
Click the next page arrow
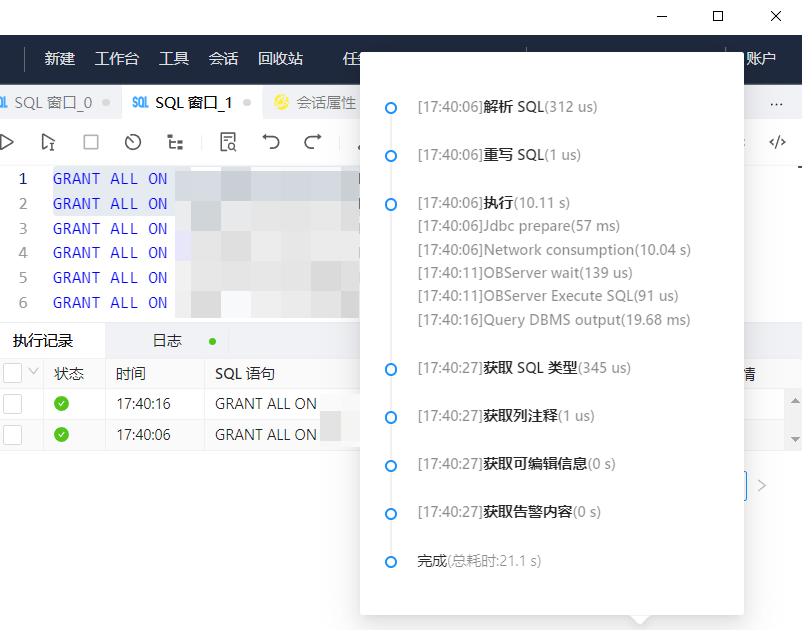[x=762, y=485]
